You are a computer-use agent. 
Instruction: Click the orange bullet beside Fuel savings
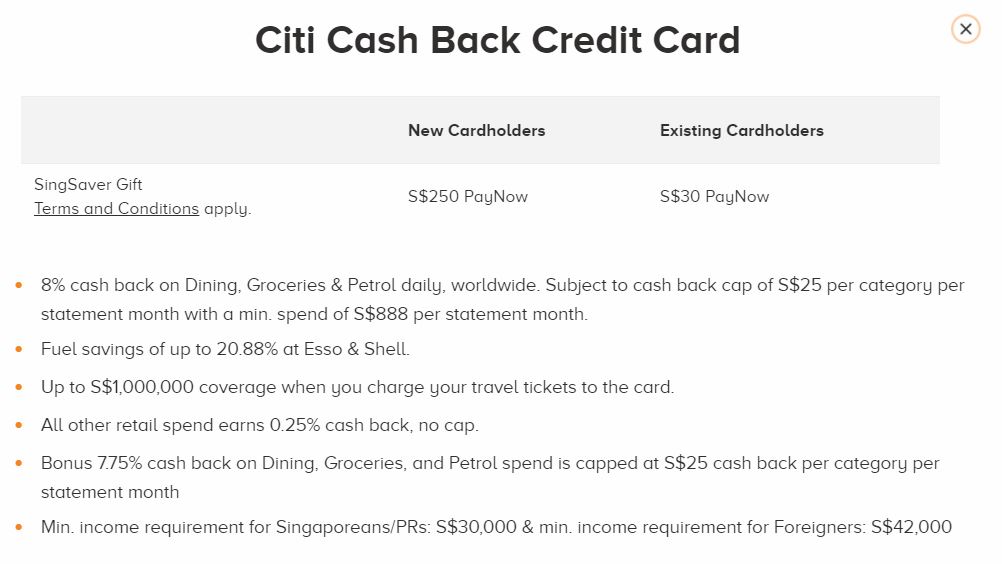coord(19,350)
